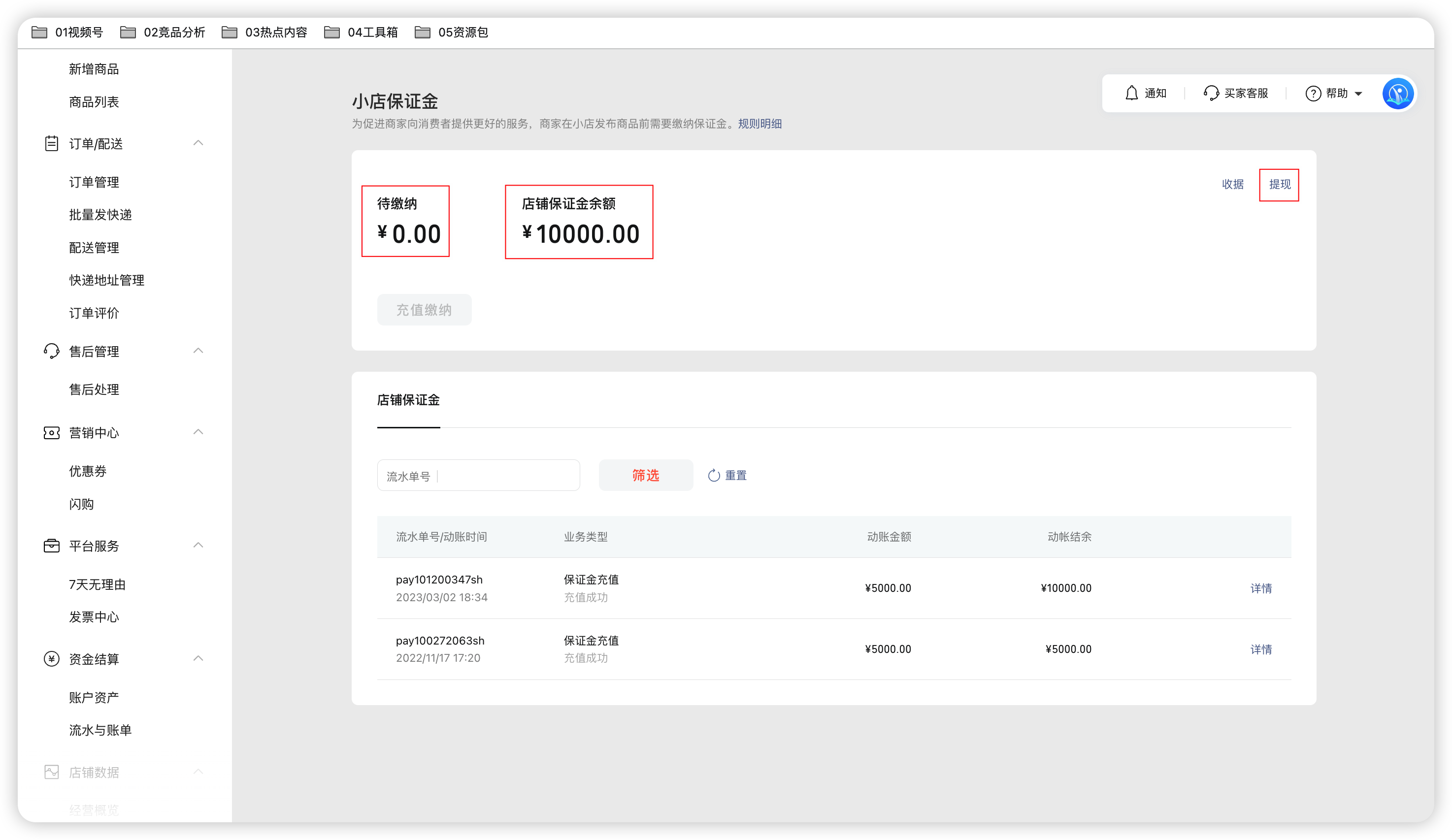
Task: Collapse the 店铺数据 section chevron
Action: click(198, 772)
